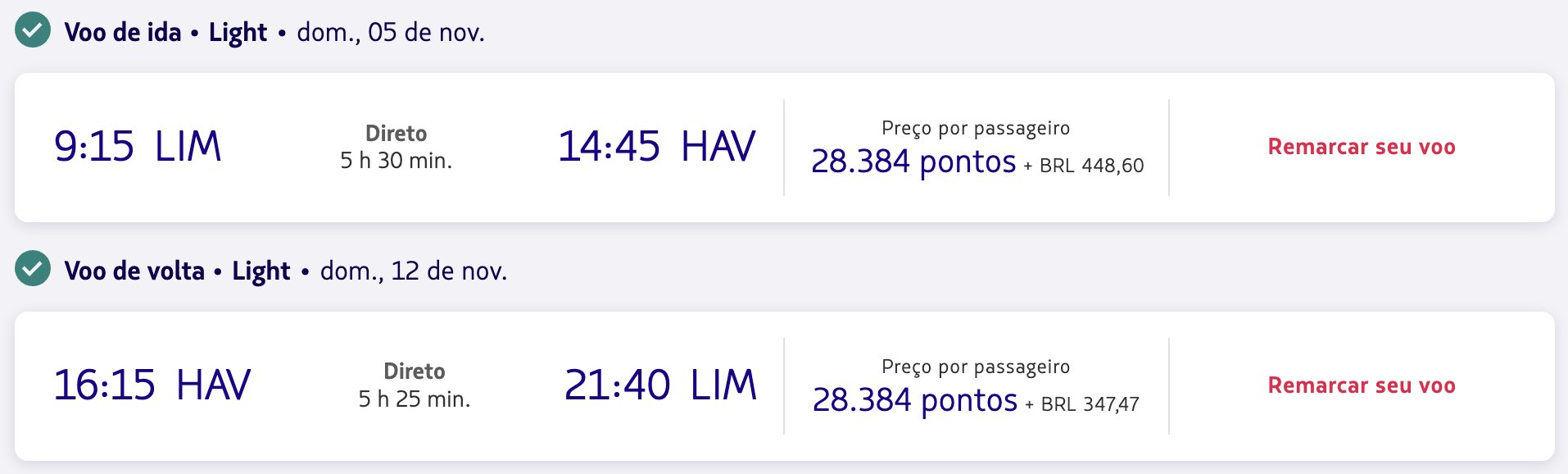Click the outbound 28.384 pontos price

pos(913,162)
